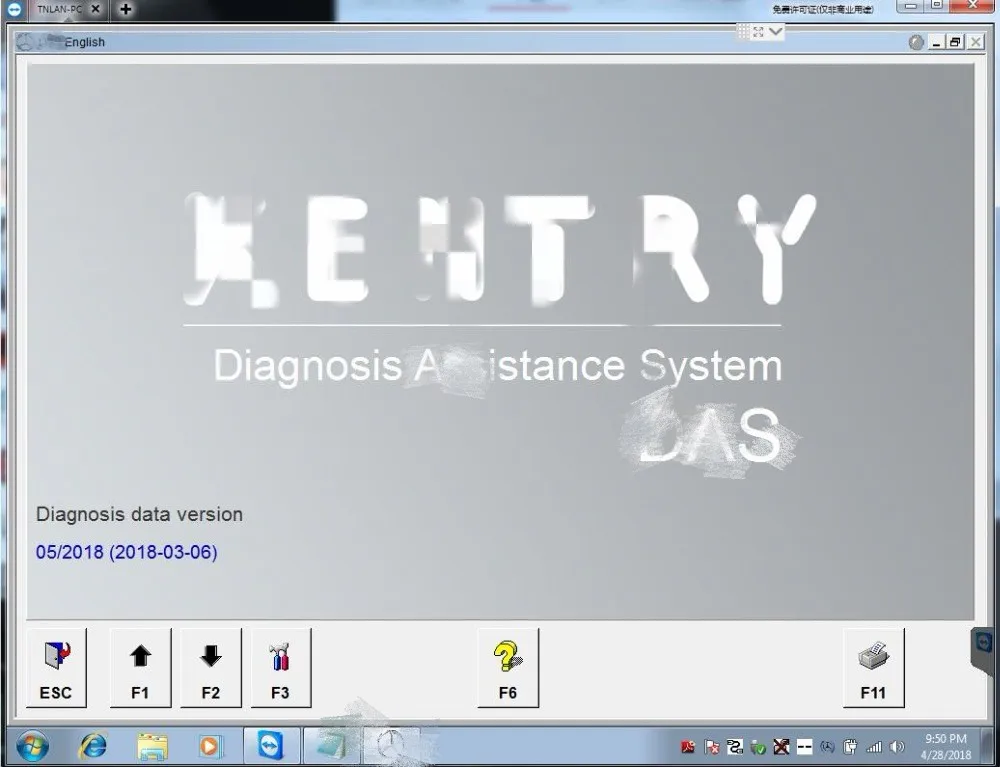Open the clock showing 9:50 PM
Viewport: 1000px width, 767px height.
coord(946,747)
